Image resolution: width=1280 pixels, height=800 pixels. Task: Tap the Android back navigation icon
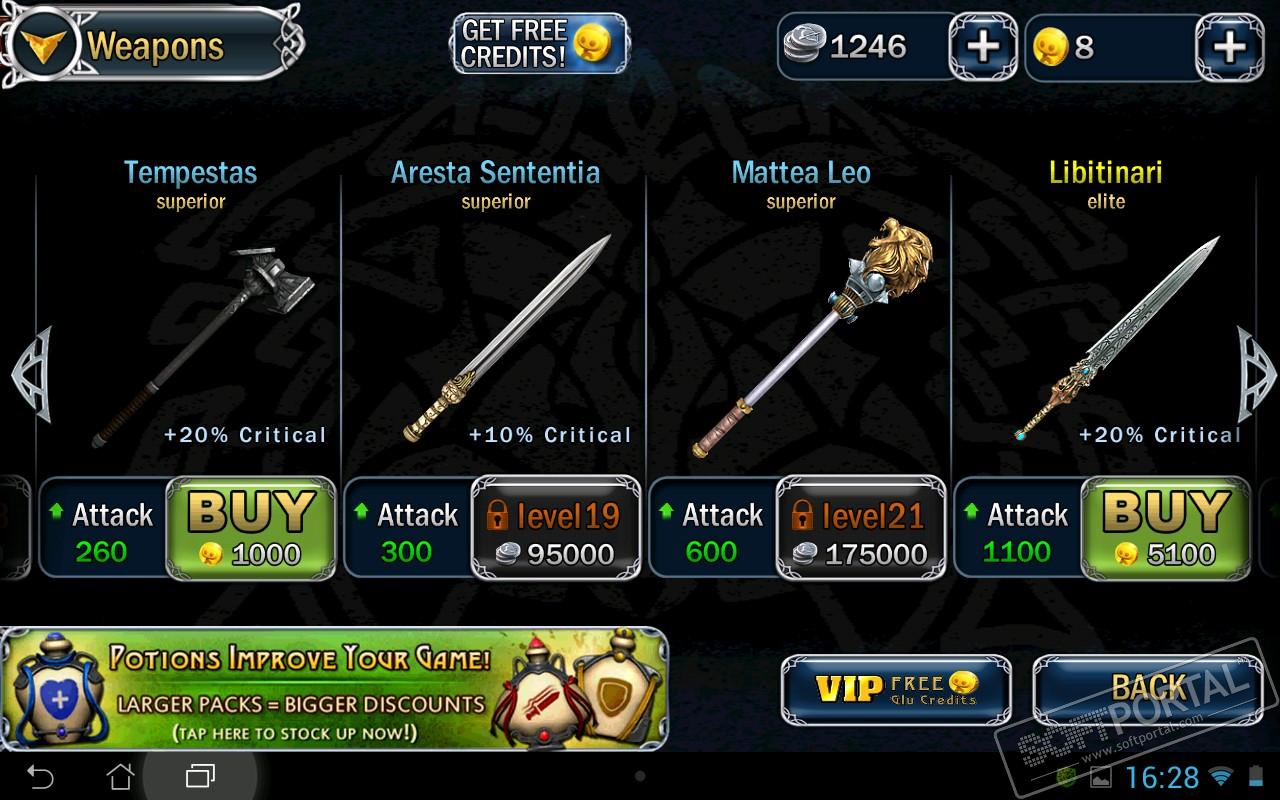point(40,776)
